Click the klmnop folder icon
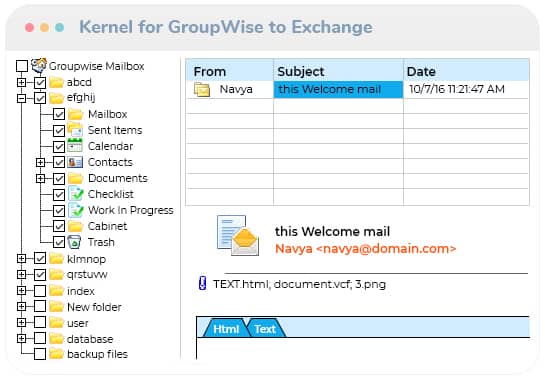 [56, 259]
